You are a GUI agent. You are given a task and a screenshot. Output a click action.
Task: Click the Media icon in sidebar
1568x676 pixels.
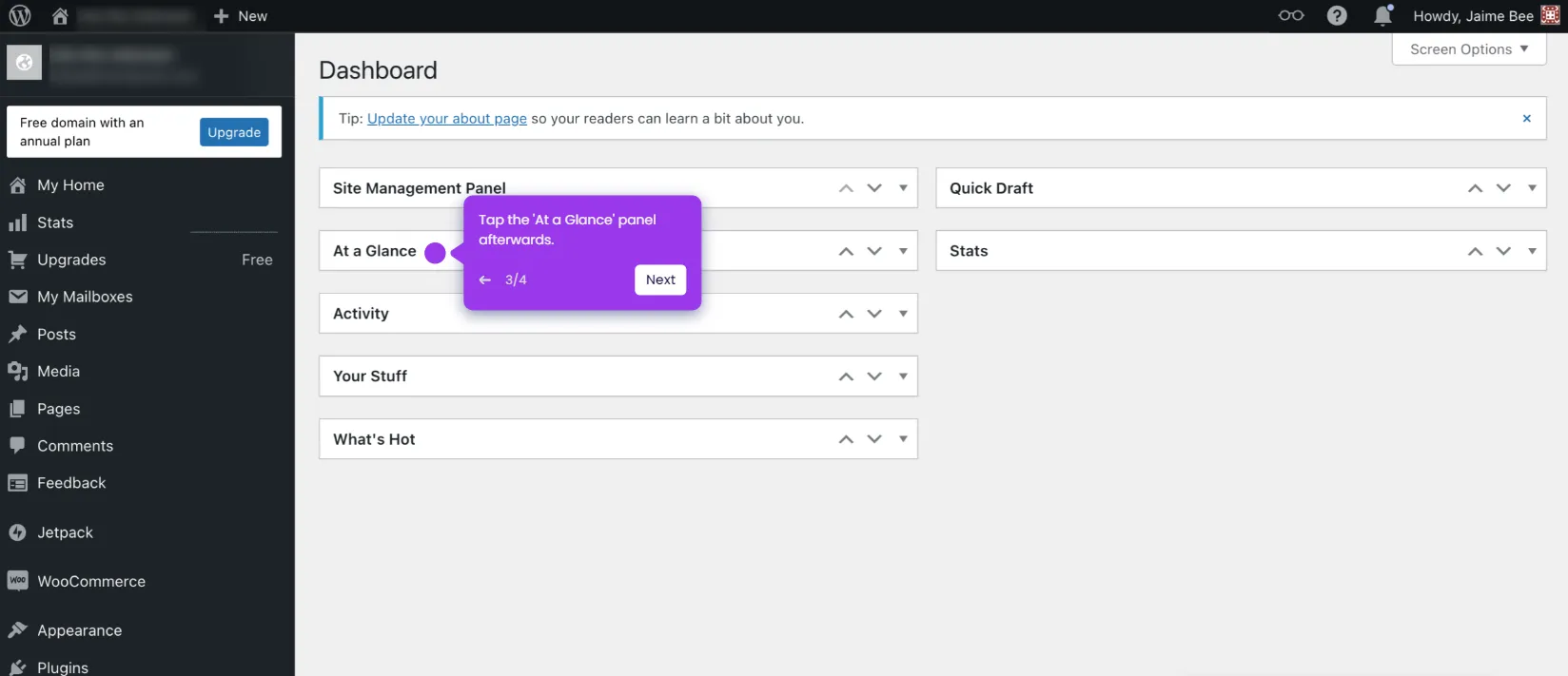pyautogui.click(x=18, y=372)
